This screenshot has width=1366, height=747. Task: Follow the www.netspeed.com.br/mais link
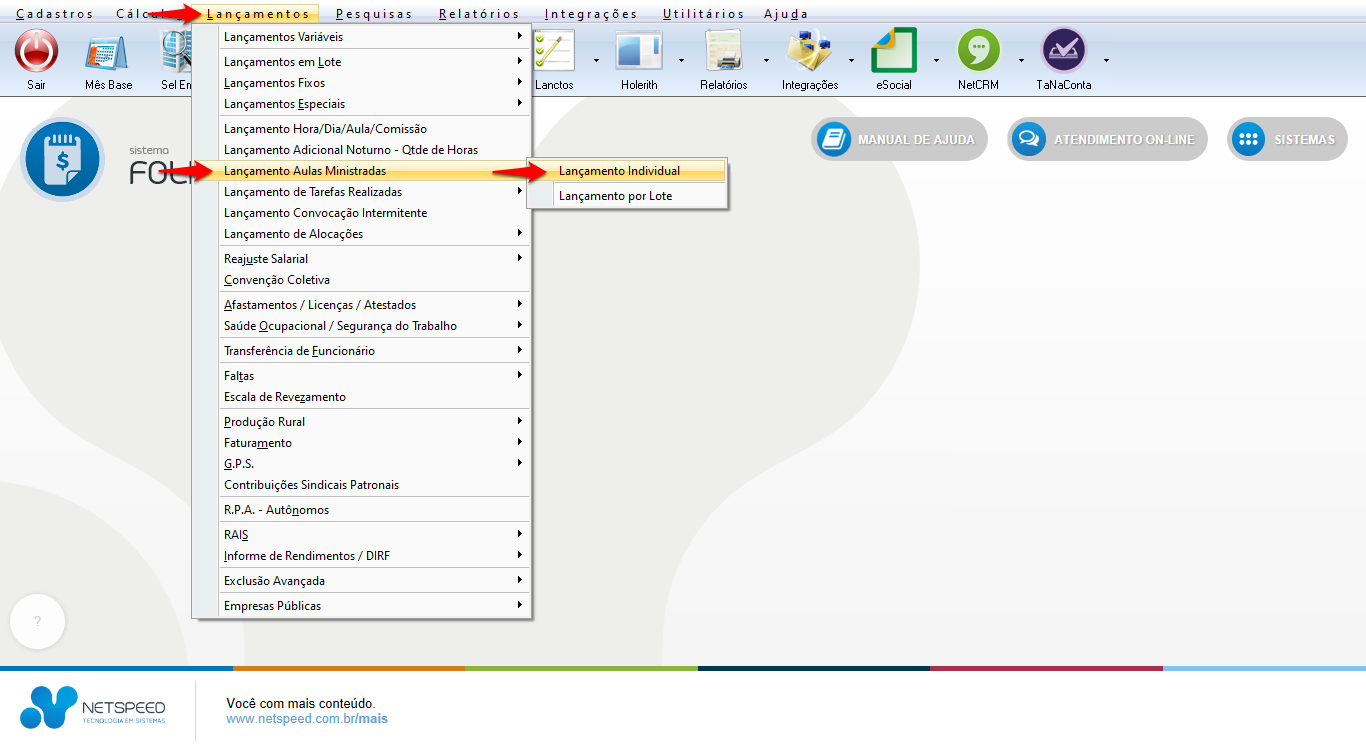point(306,719)
